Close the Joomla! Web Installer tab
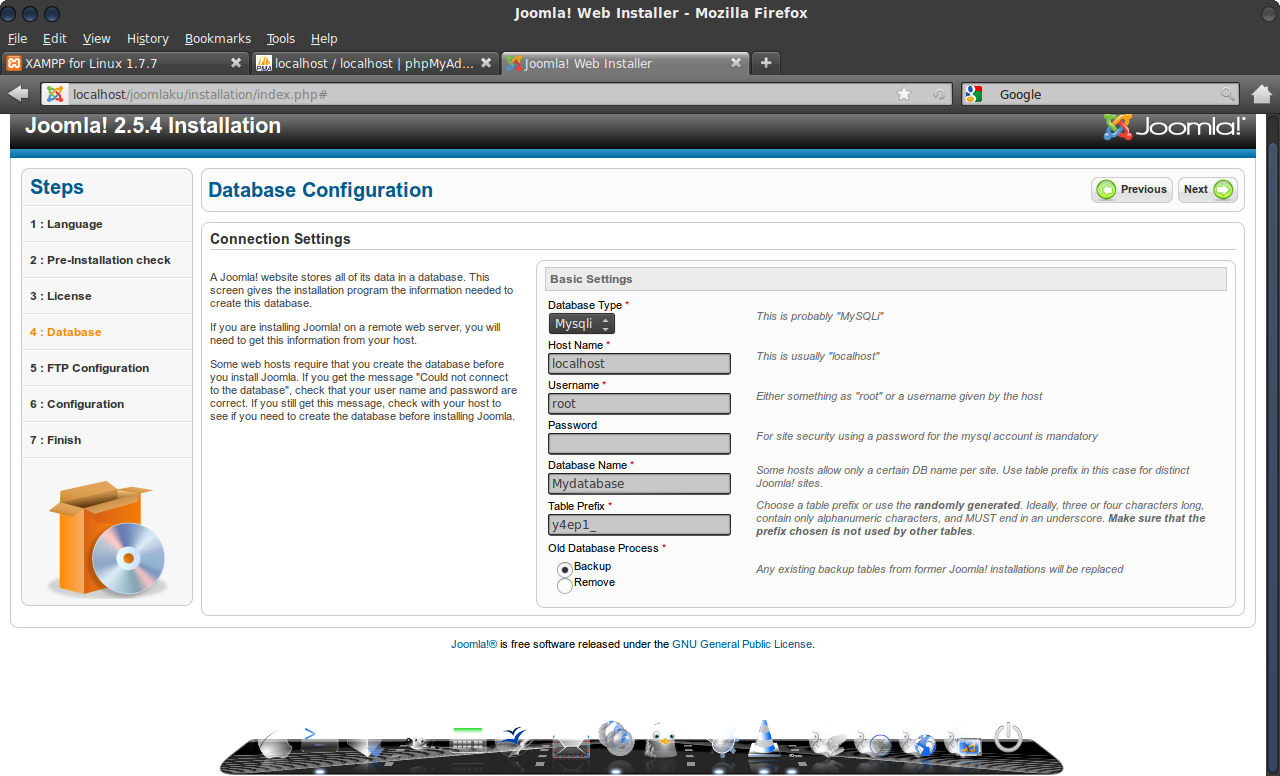This screenshot has width=1280, height=776. (736, 63)
